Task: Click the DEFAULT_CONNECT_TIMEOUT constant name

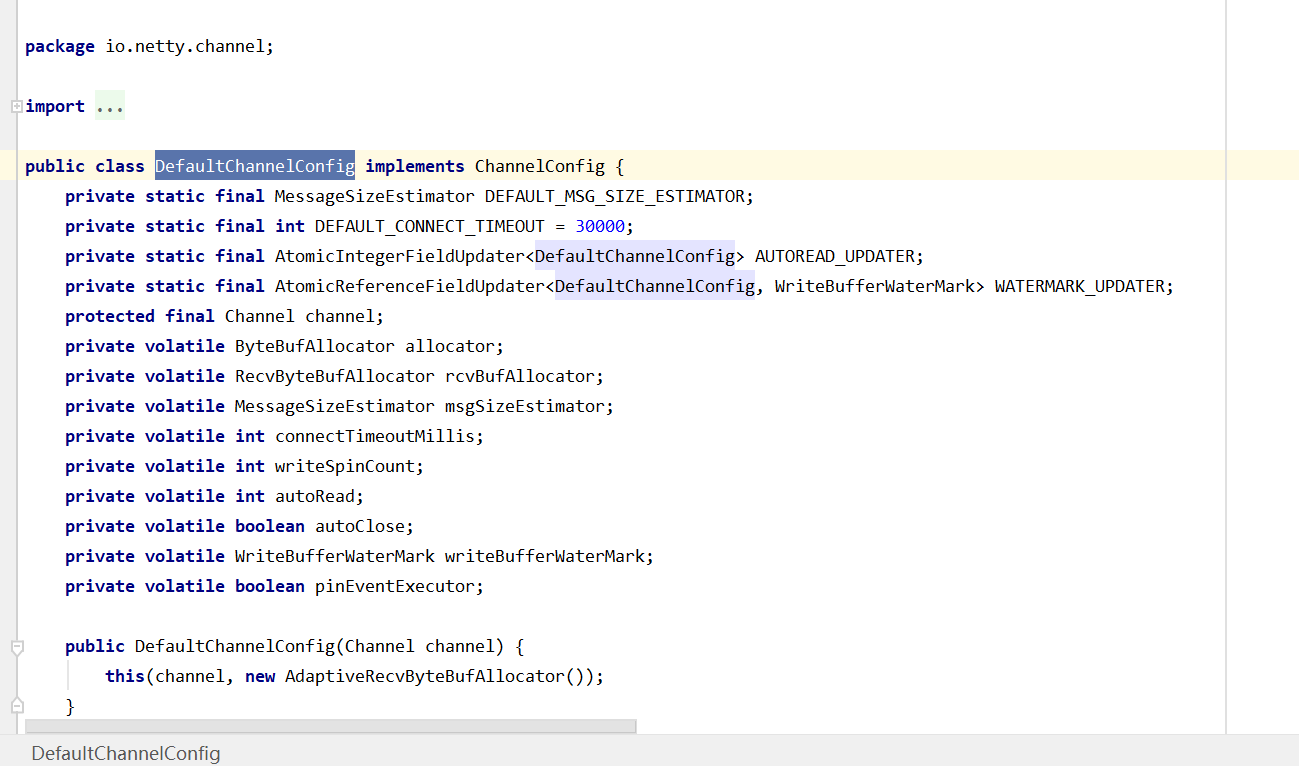Action: point(430,226)
